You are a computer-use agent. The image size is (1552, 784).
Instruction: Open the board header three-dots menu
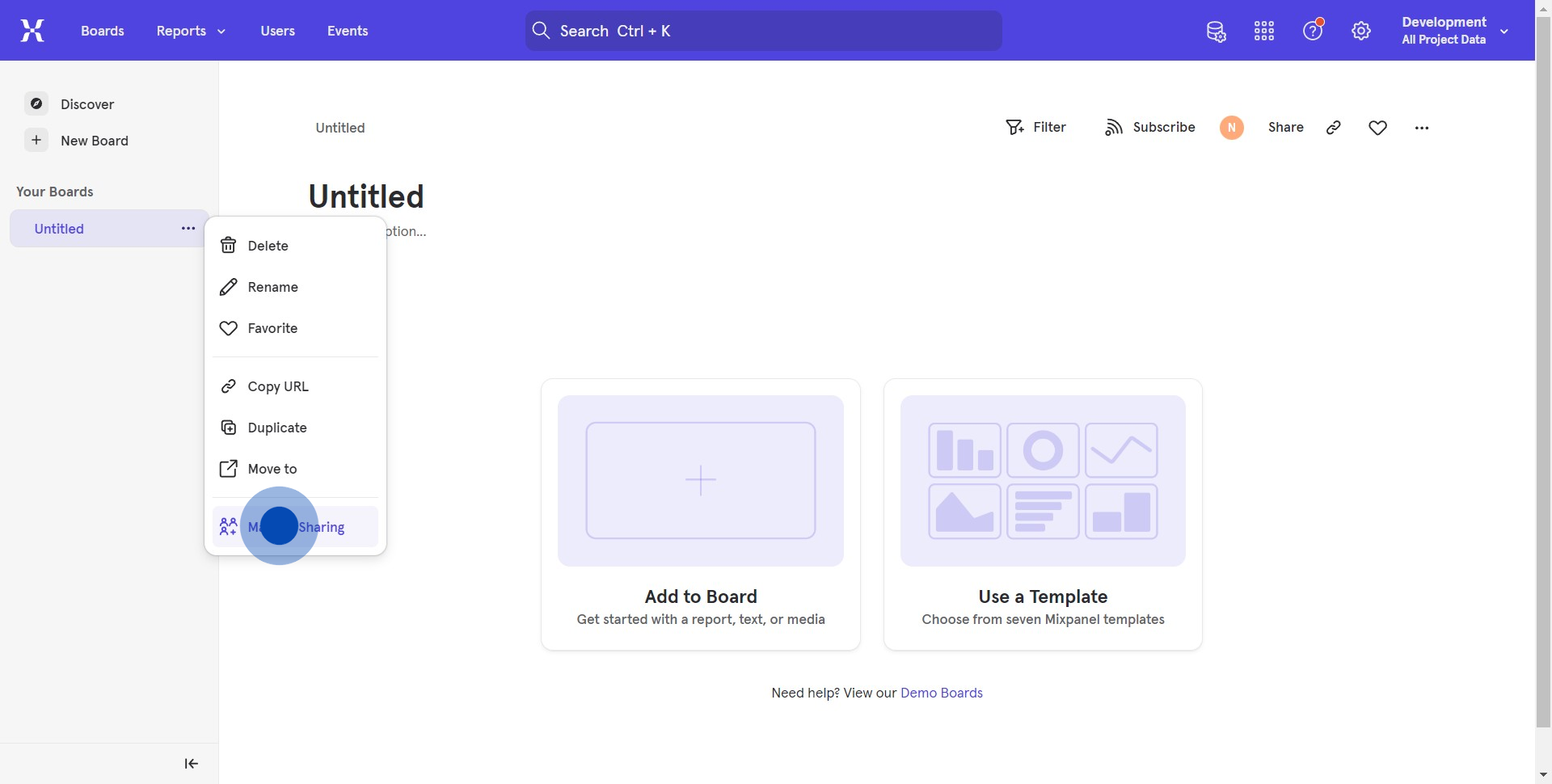click(1422, 128)
